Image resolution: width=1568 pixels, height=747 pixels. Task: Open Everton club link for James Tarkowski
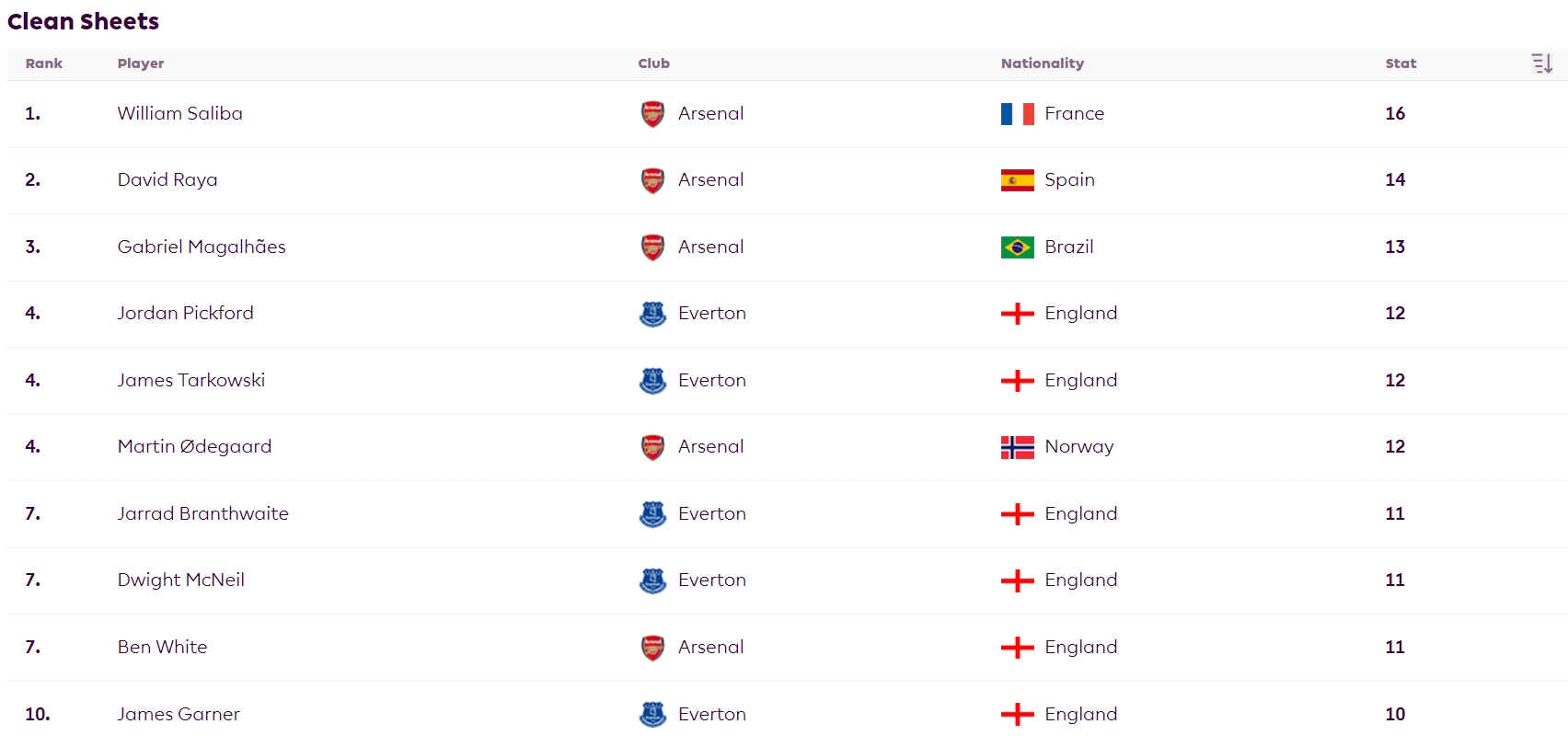[711, 380]
